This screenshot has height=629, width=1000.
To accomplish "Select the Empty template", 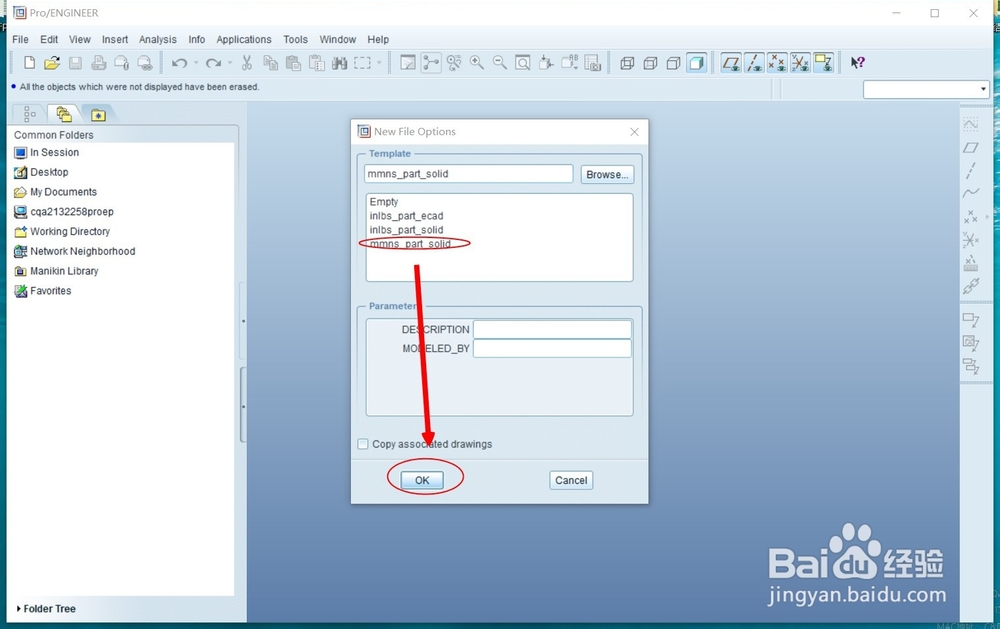I will [x=384, y=202].
